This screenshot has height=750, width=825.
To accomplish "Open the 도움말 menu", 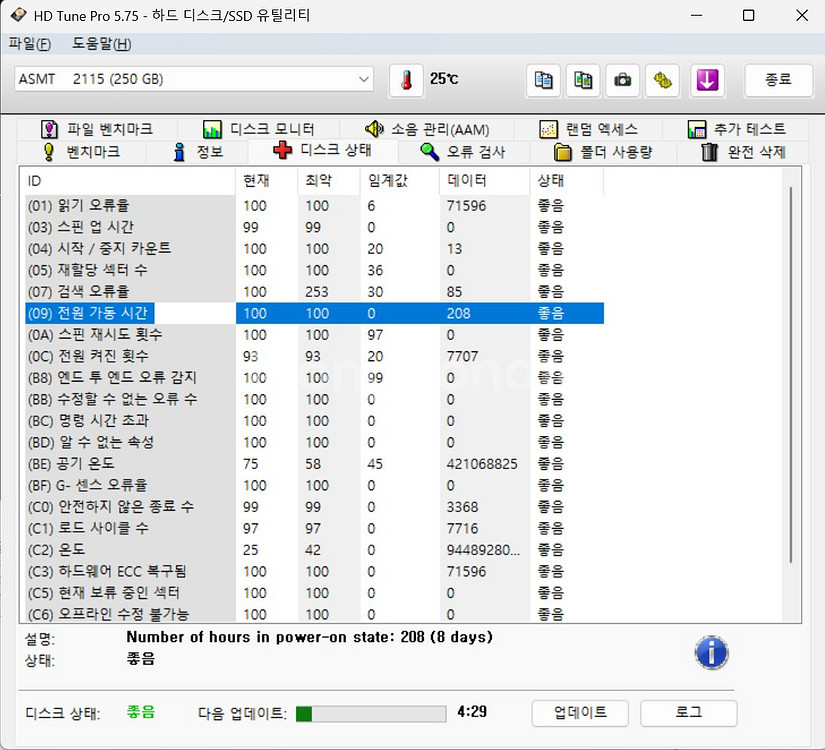I will [x=101, y=44].
